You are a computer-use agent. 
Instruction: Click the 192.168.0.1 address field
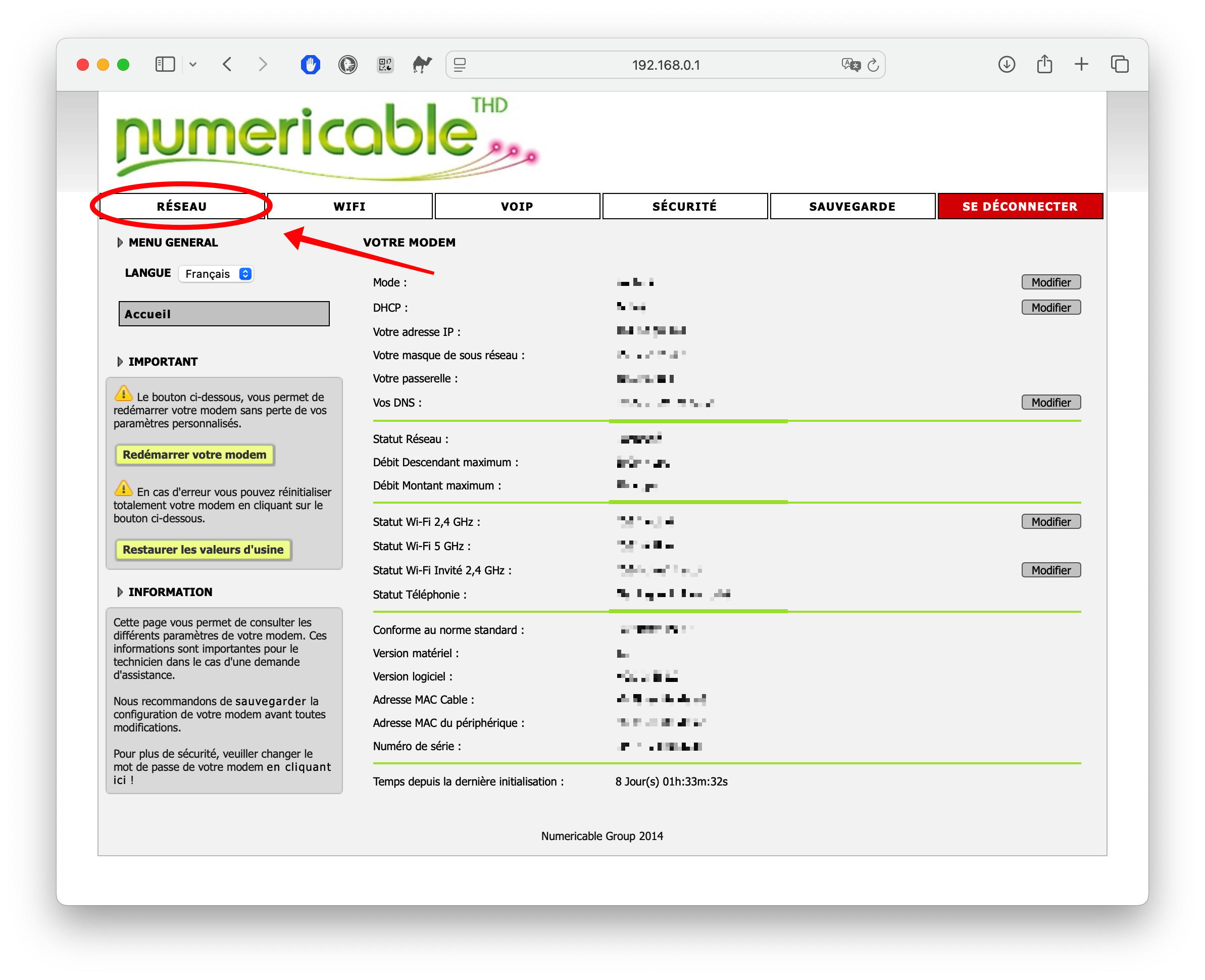[666, 65]
